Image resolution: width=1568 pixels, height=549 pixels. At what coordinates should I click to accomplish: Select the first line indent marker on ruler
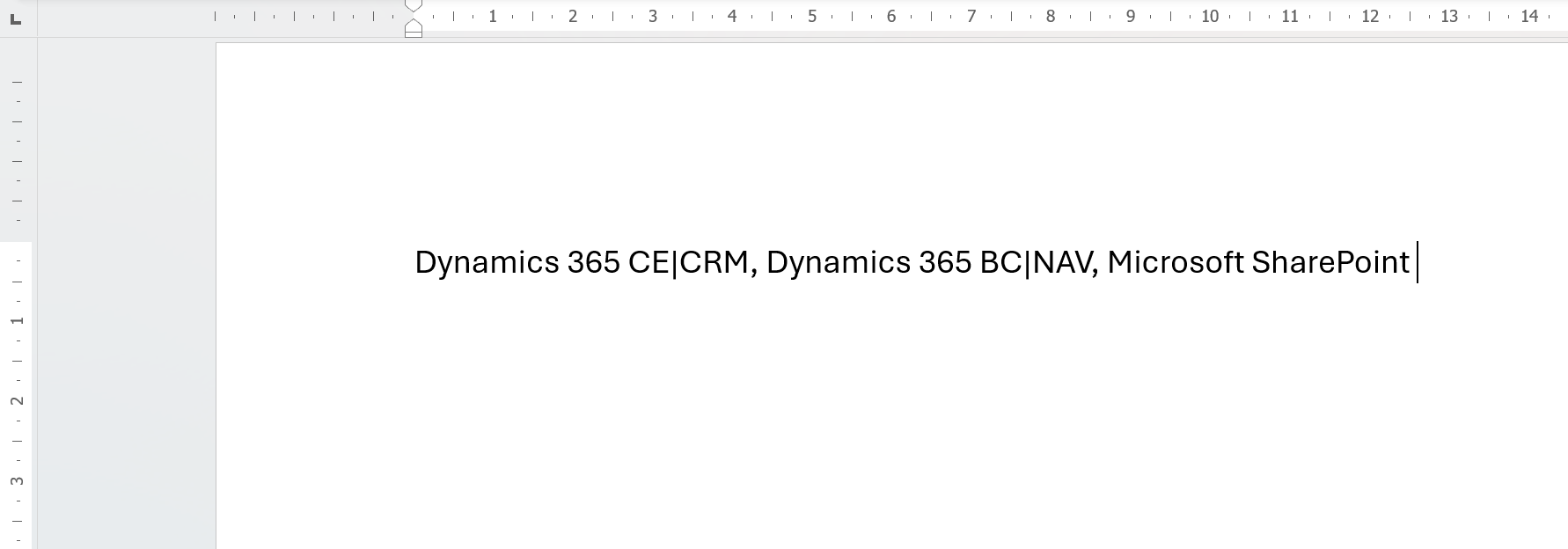[x=414, y=5]
